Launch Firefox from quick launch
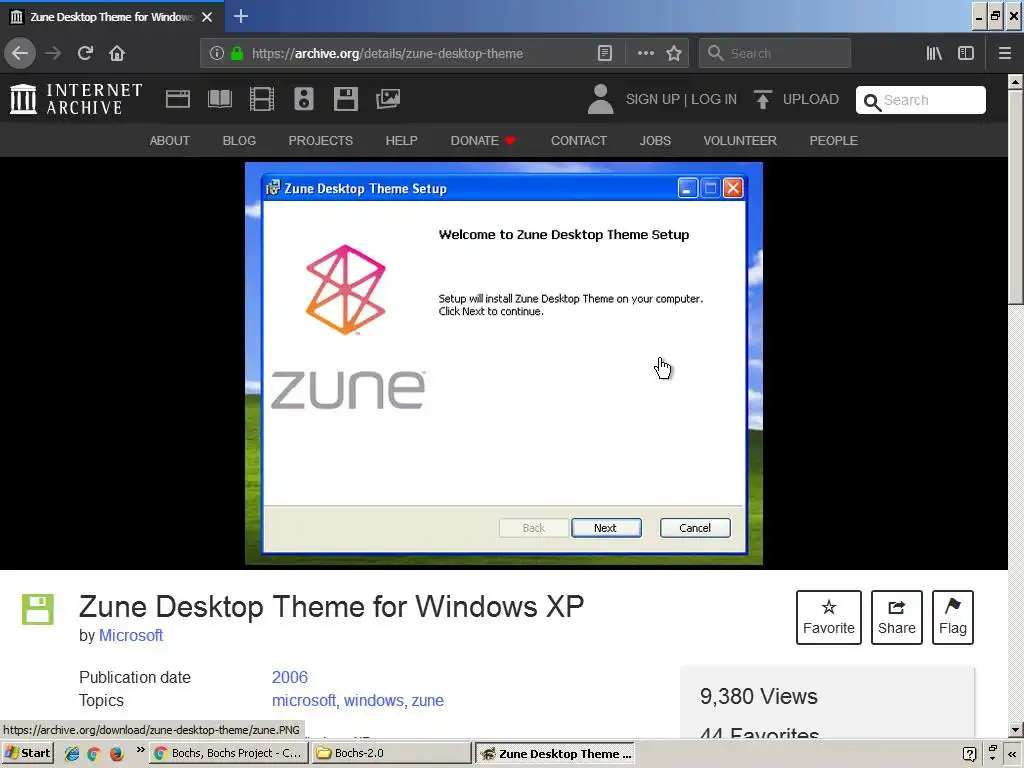 [116, 754]
